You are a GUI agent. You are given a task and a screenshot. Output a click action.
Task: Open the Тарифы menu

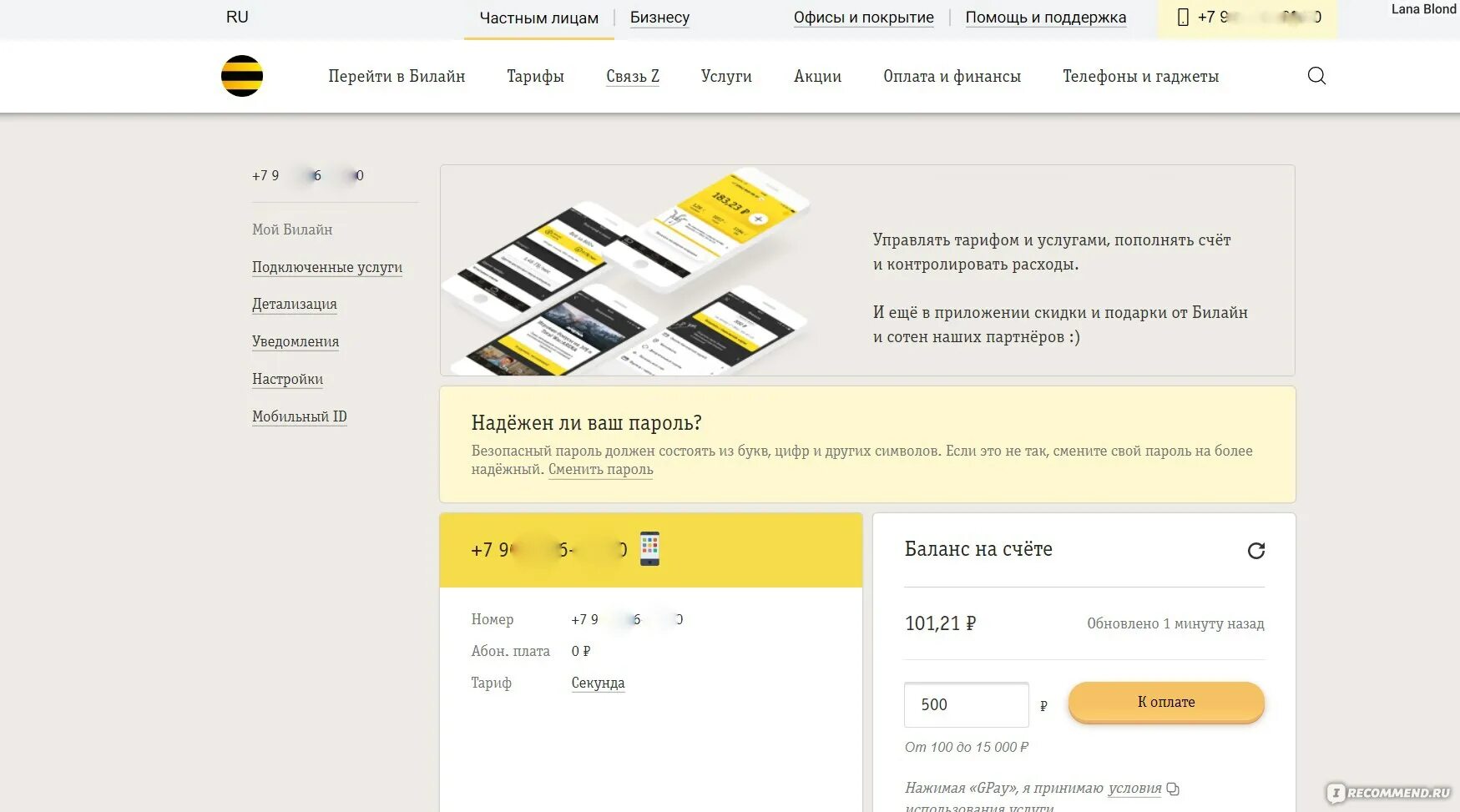tap(535, 77)
